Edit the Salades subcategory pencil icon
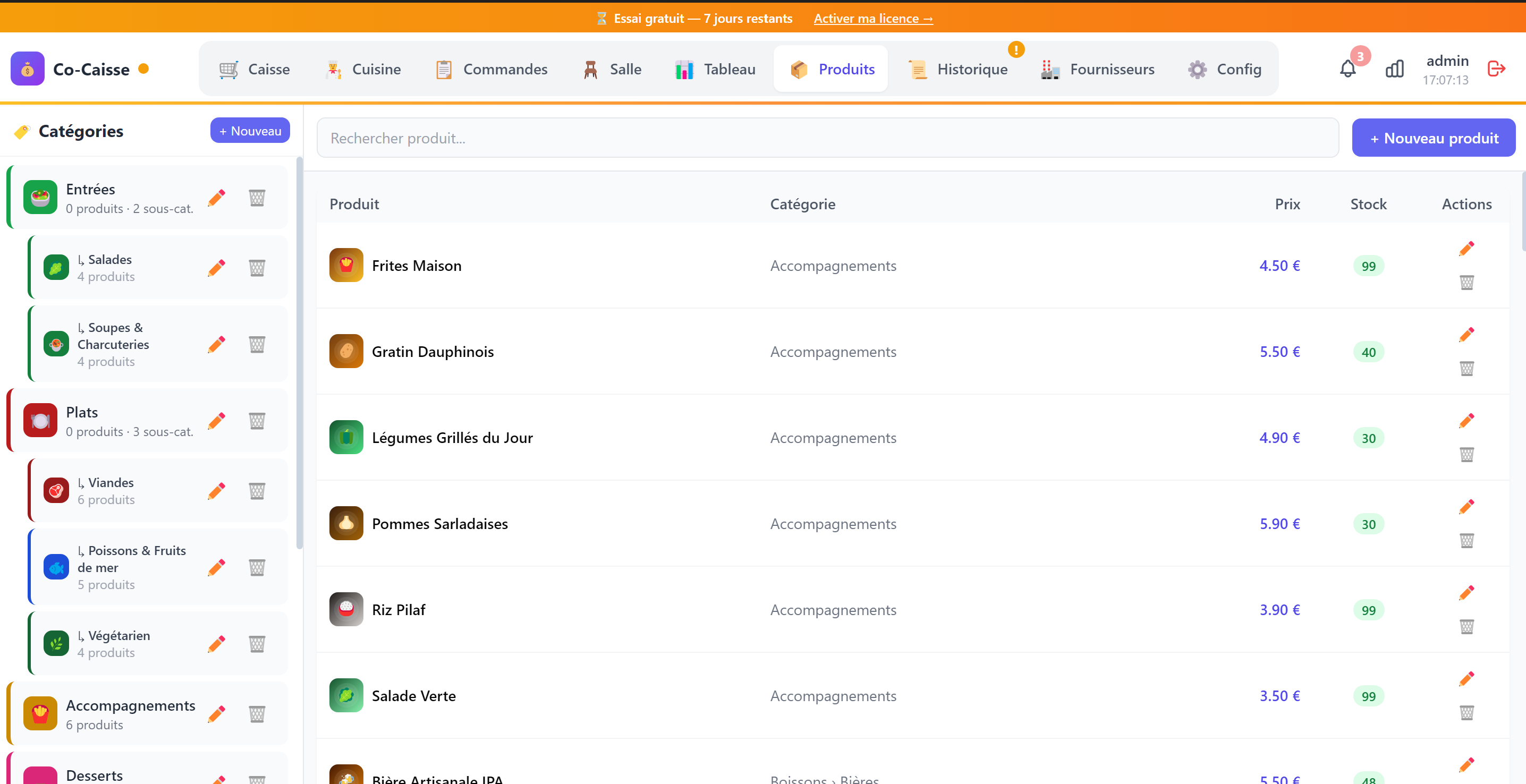1526x784 pixels. pos(217,268)
